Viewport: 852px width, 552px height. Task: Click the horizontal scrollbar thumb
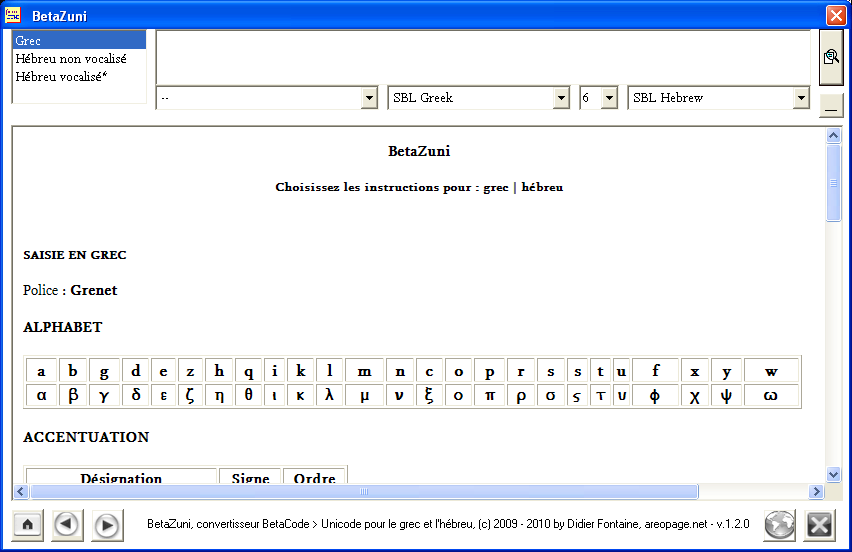click(364, 492)
